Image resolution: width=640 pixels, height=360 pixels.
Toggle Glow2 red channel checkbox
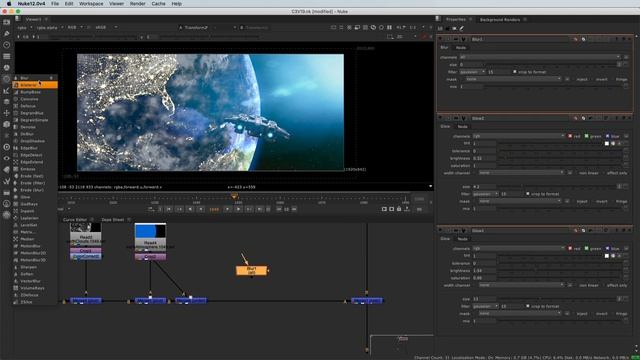tap(570, 136)
